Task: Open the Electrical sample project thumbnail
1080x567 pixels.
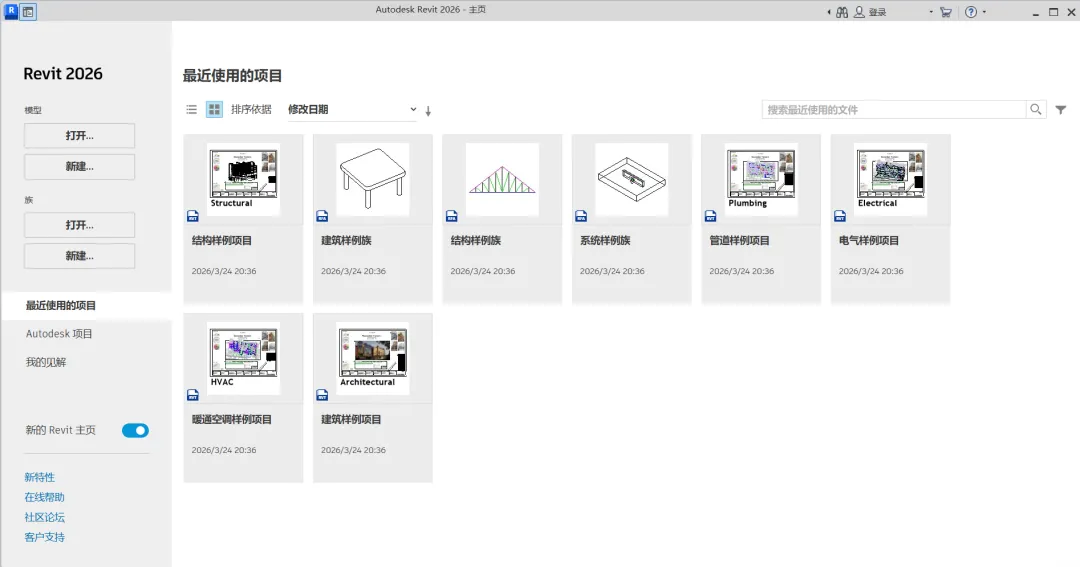Action: pyautogui.click(x=891, y=179)
